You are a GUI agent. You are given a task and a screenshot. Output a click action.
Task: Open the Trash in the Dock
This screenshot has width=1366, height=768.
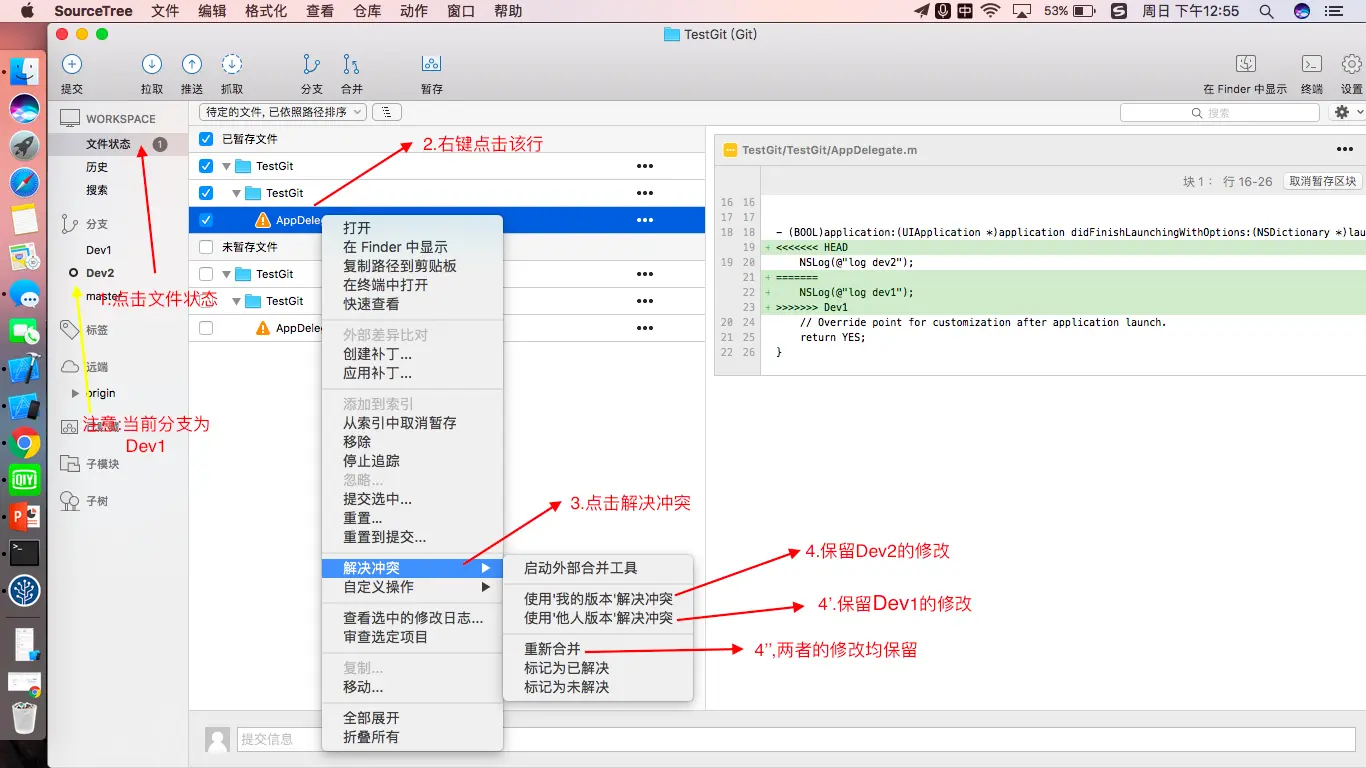(24, 717)
